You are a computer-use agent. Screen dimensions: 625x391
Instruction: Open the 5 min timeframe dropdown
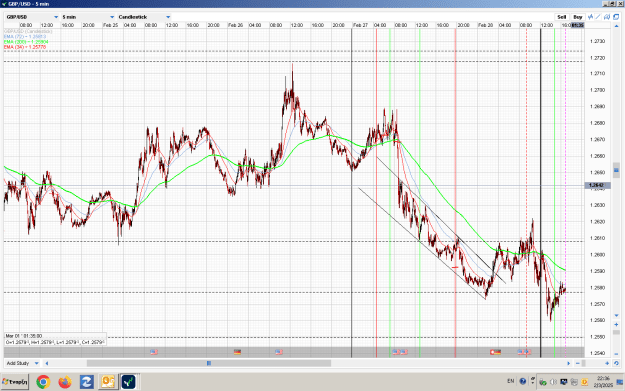(88, 17)
